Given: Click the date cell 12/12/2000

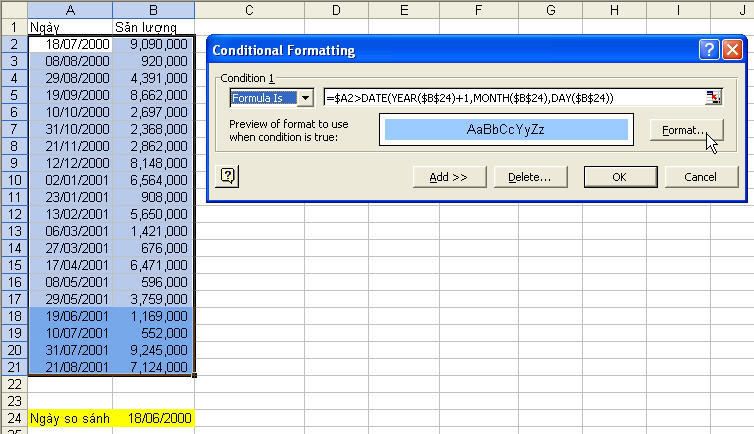Looking at the screenshot, I should pyautogui.click(x=70, y=163).
